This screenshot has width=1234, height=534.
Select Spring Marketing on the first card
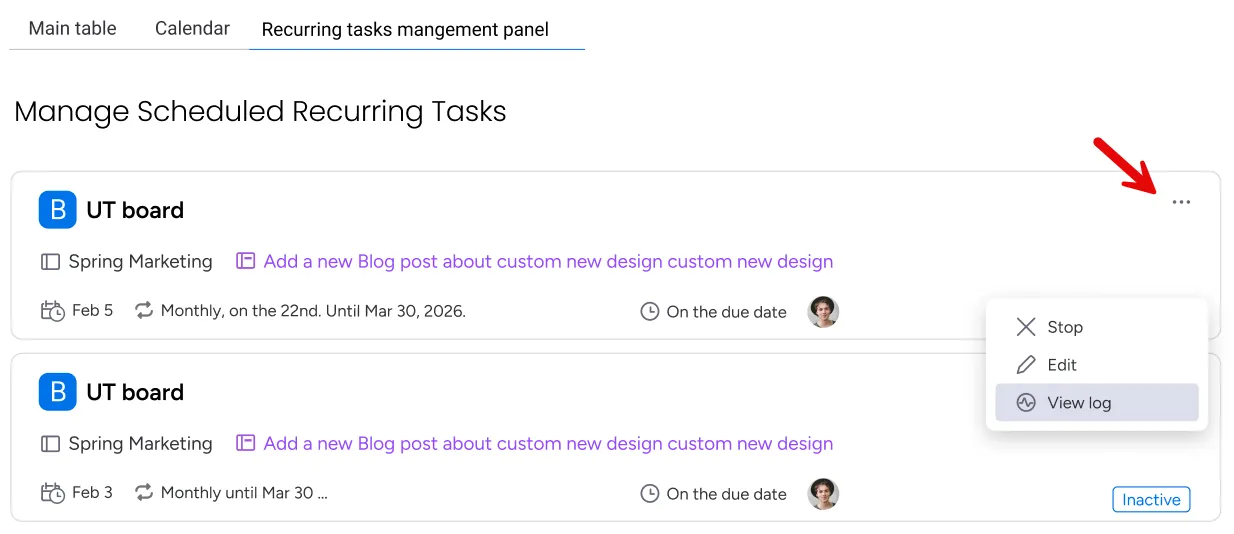coord(140,261)
